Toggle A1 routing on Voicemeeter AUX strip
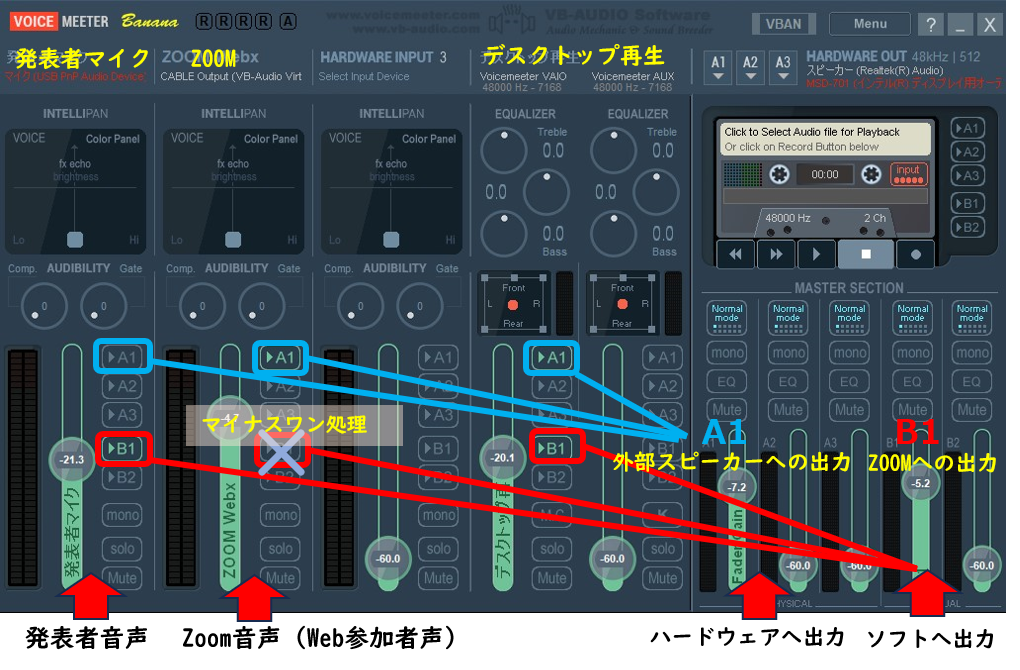The image size is (1020, 670). 662,357
